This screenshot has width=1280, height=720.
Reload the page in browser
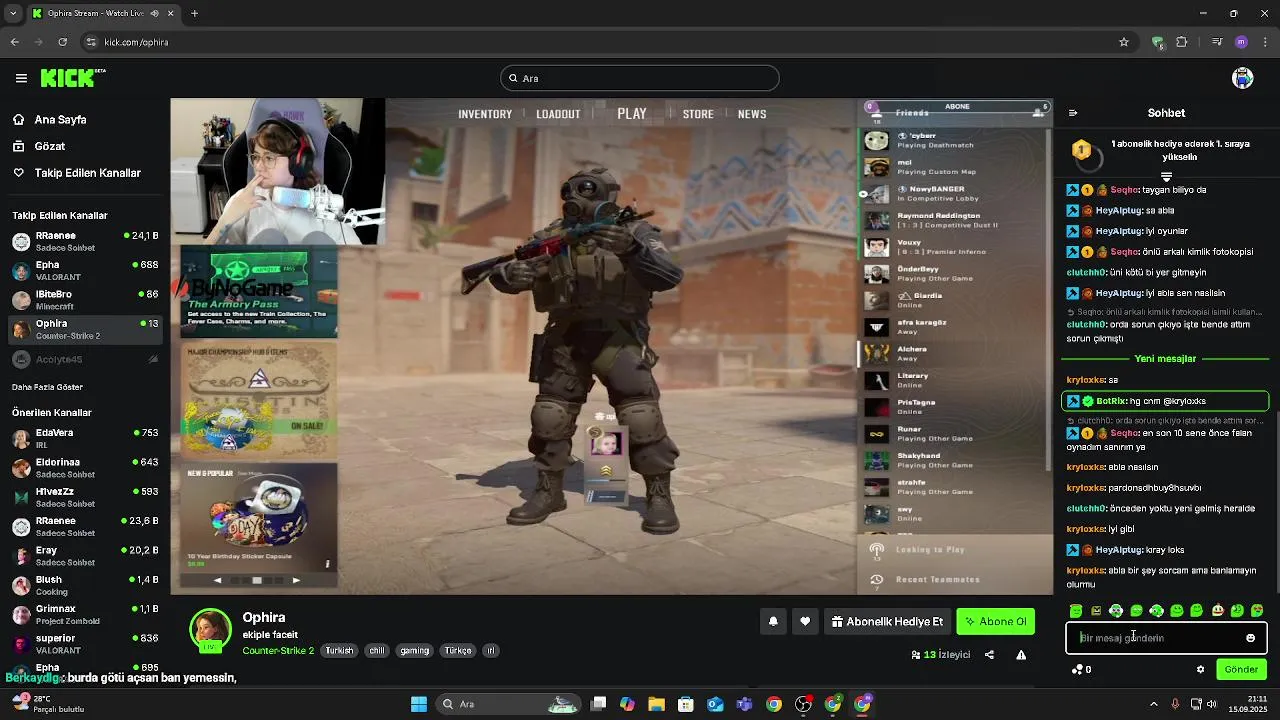pyautogui.click(x=62, y=42)
